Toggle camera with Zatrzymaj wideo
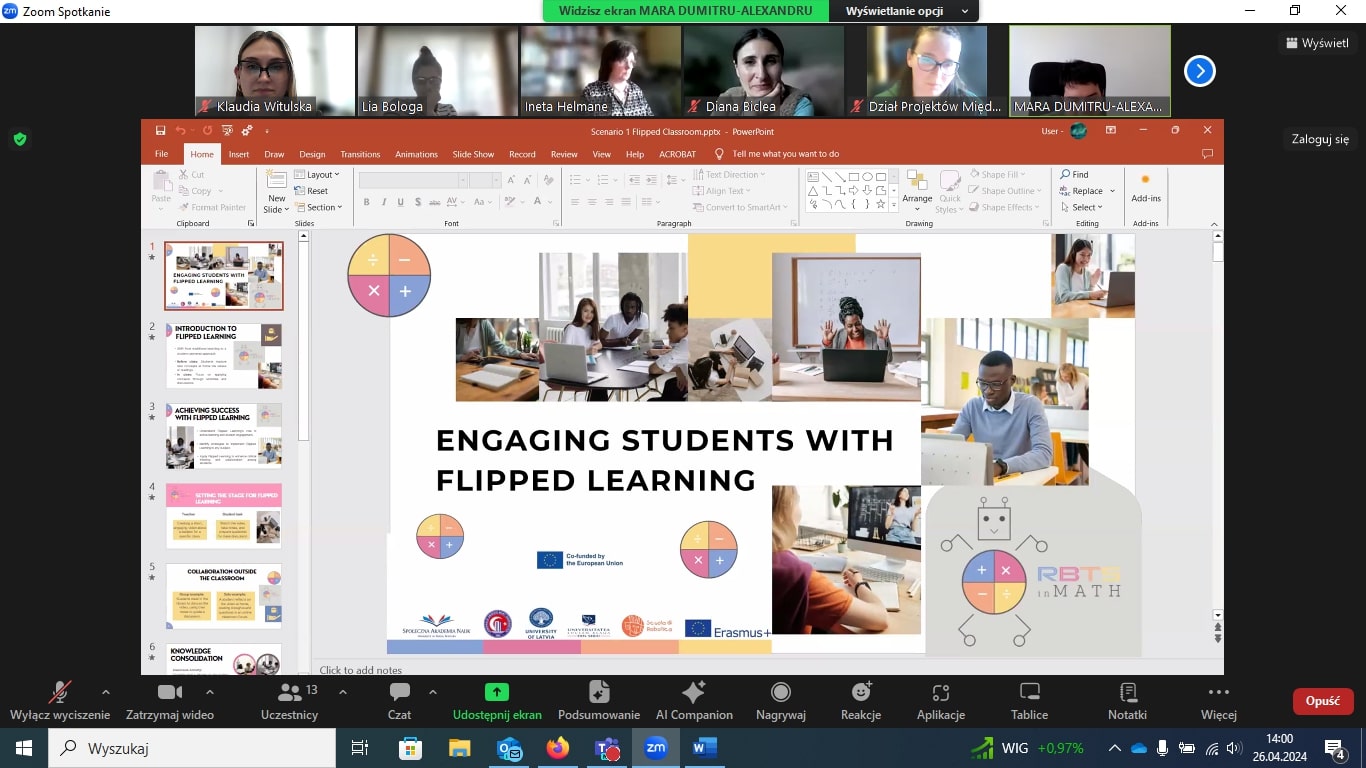 point(170,693)
